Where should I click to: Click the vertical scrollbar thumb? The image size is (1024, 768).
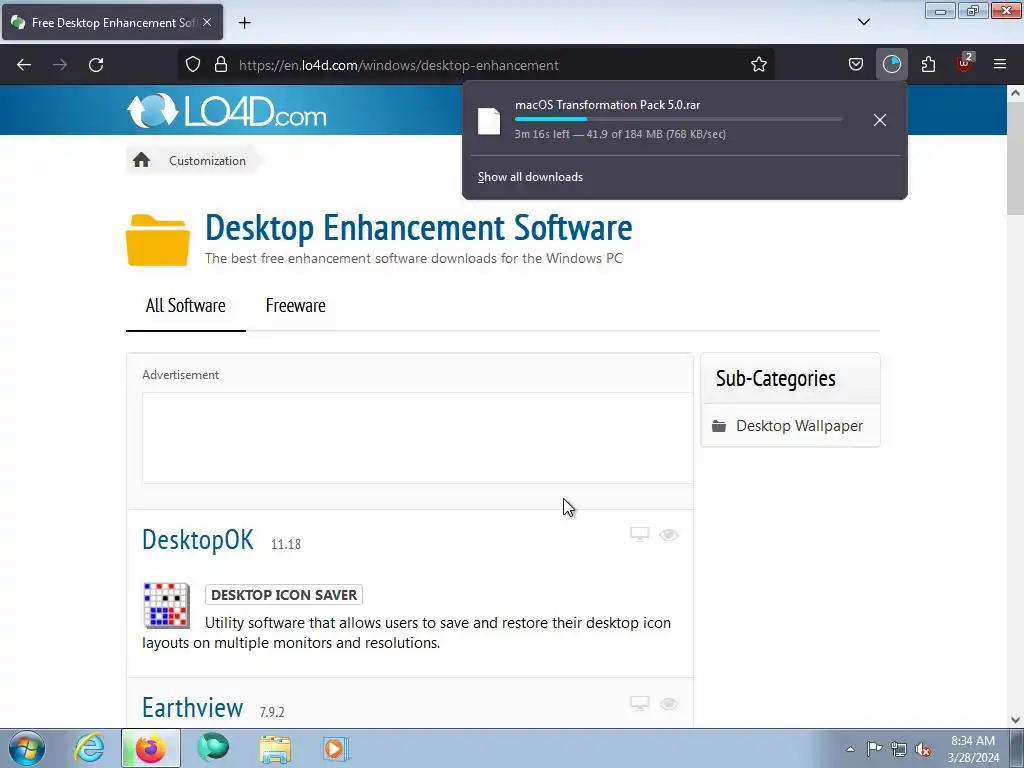tap(1015, 158)
